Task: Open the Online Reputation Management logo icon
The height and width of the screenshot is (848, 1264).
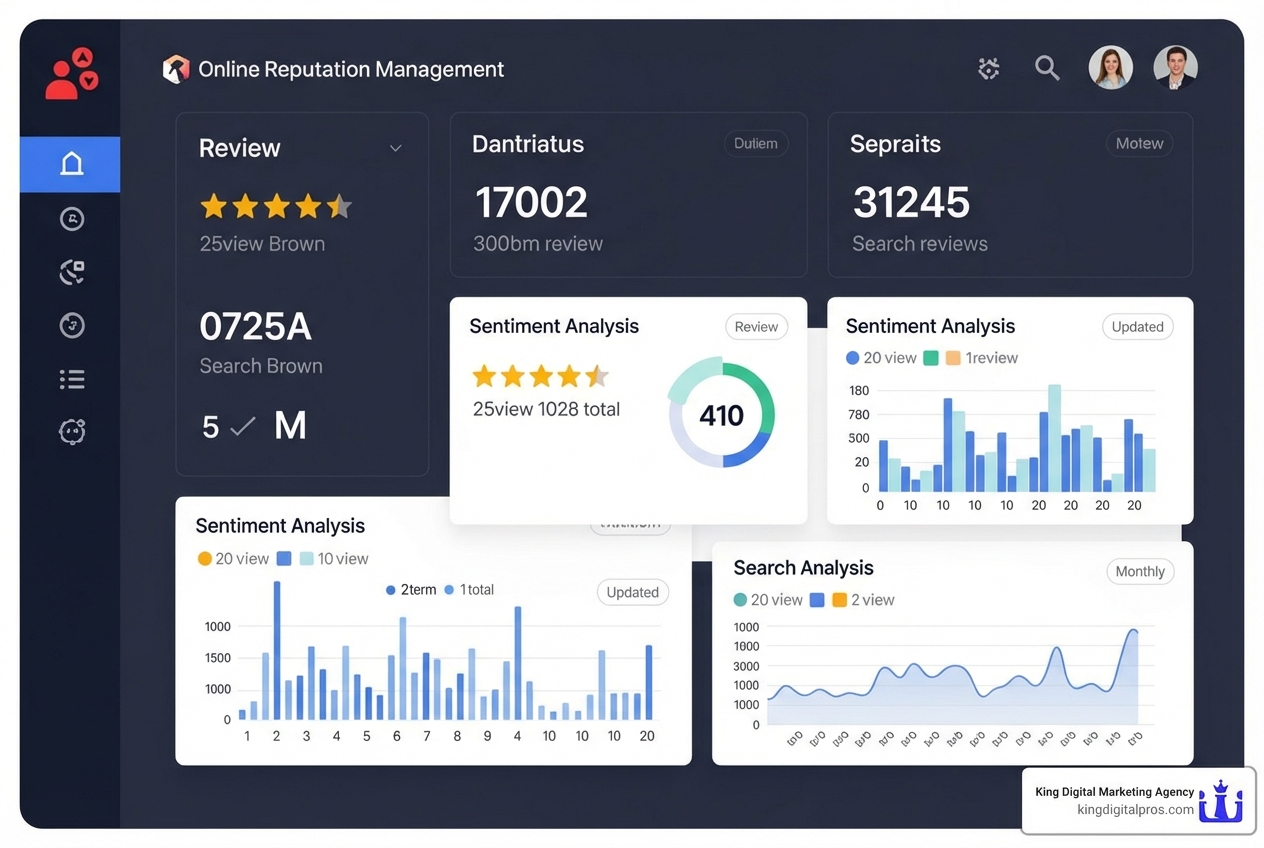Action: (x=175, y=69)
